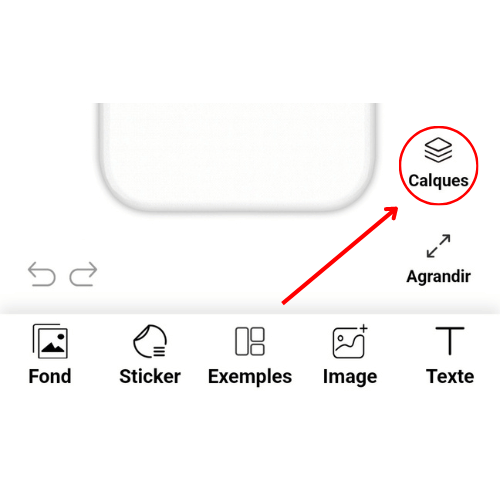
Task: Open the peeling Sticker icon
Action: pos(150,341)
